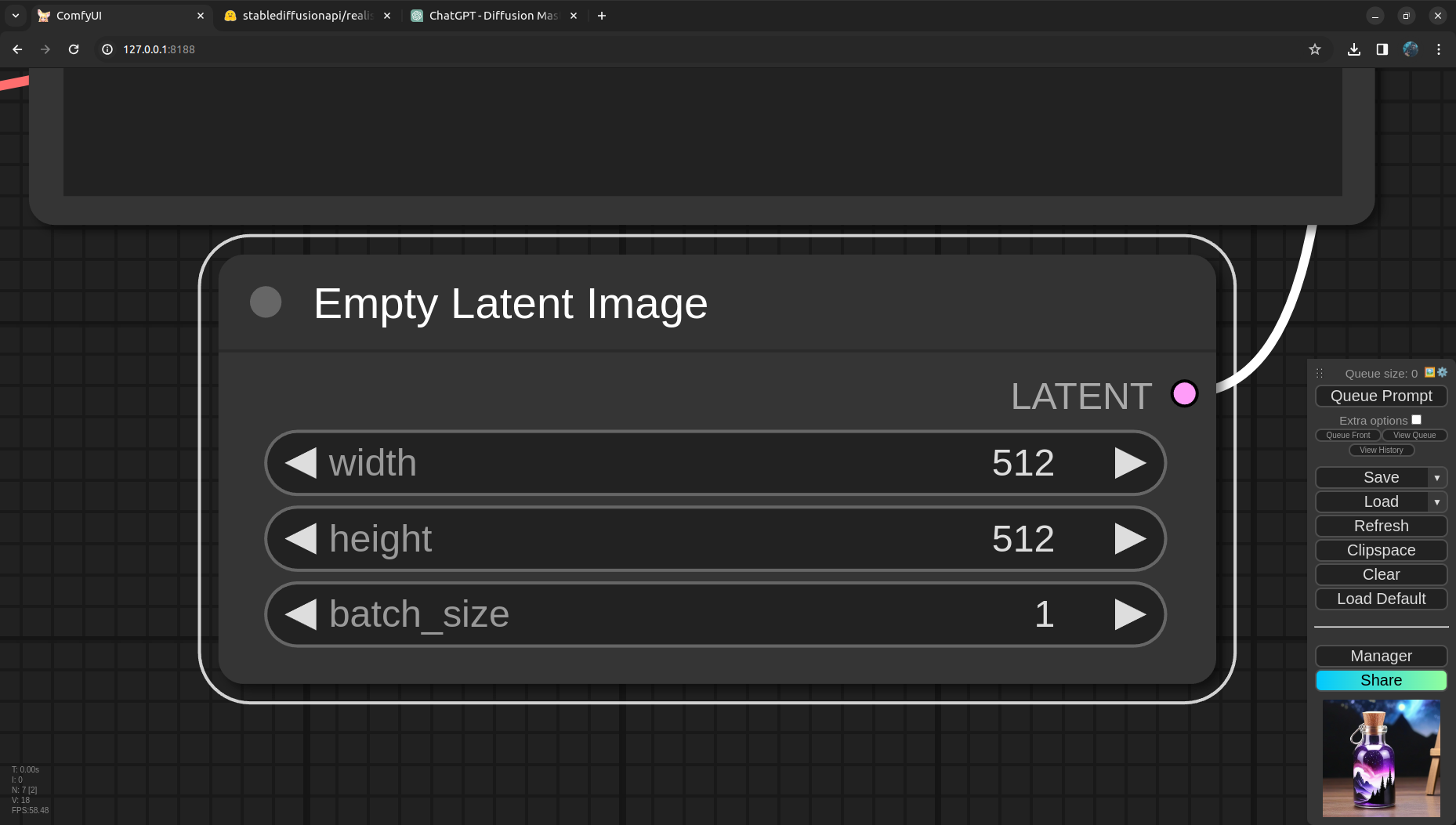Toggle the browser side panel icon

(x=1382, y=49)
